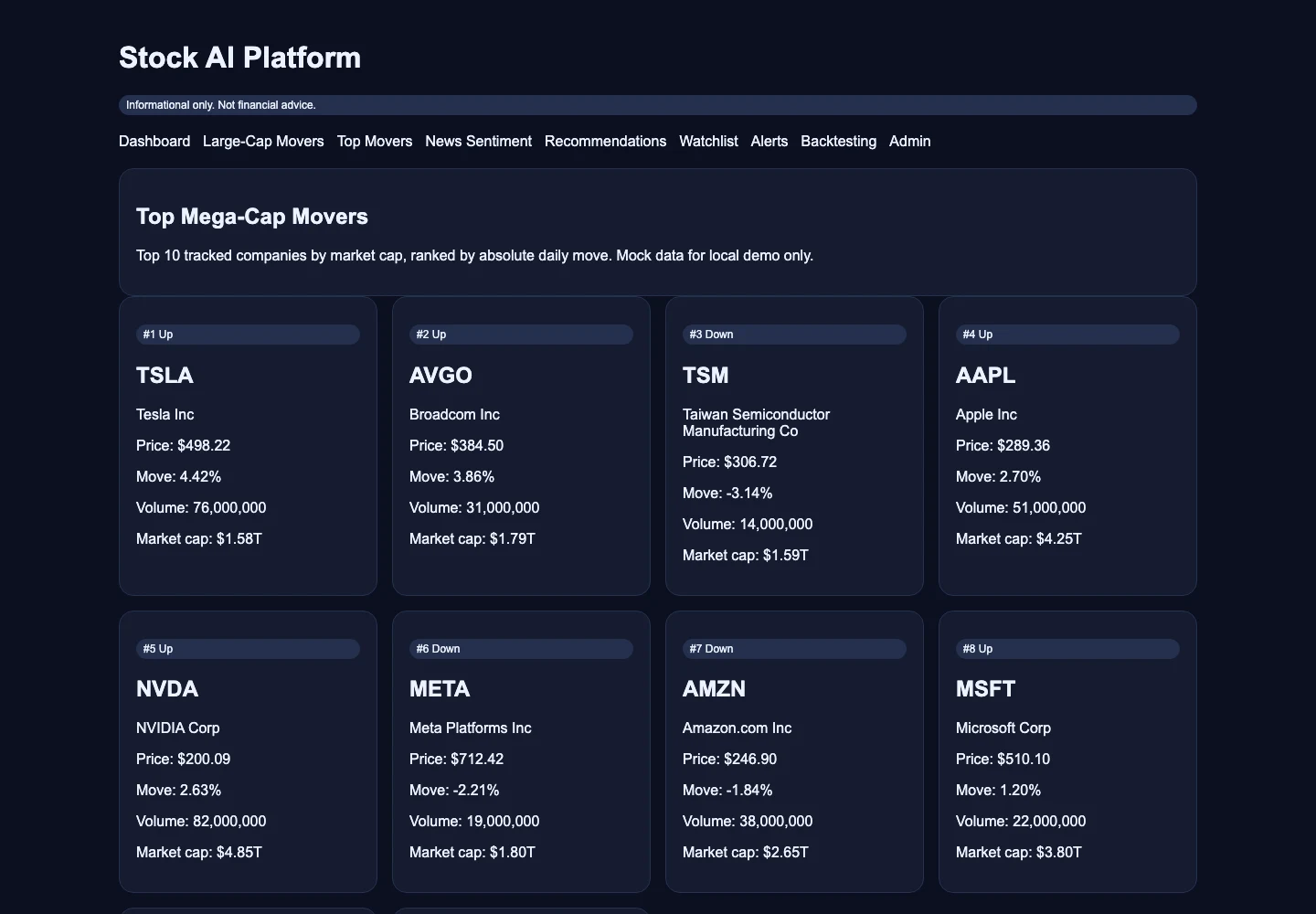The width and height of the screenshot is (1316, 914).
Task: Open the Dashboard nav link
Action: pyautogui.click(x=154, y=141)
